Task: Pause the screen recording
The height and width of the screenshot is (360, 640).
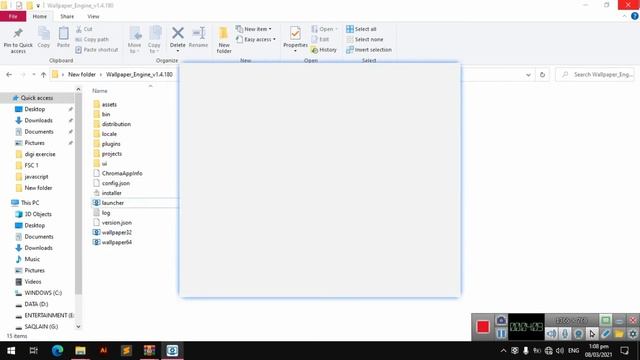Action: point(501,333)
